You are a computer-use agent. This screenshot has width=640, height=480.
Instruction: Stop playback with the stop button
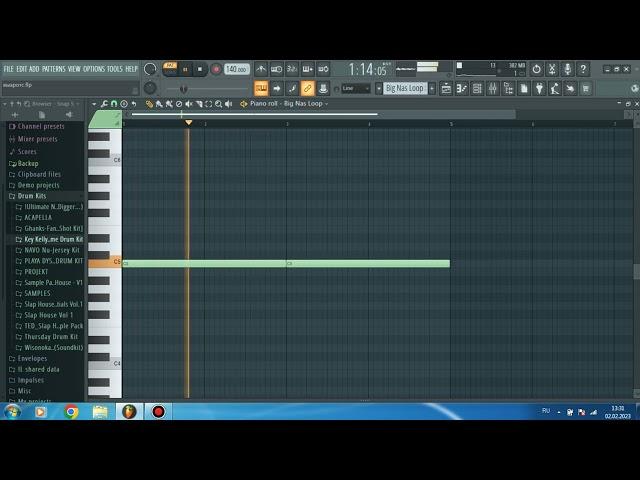[x=200, y=69]
